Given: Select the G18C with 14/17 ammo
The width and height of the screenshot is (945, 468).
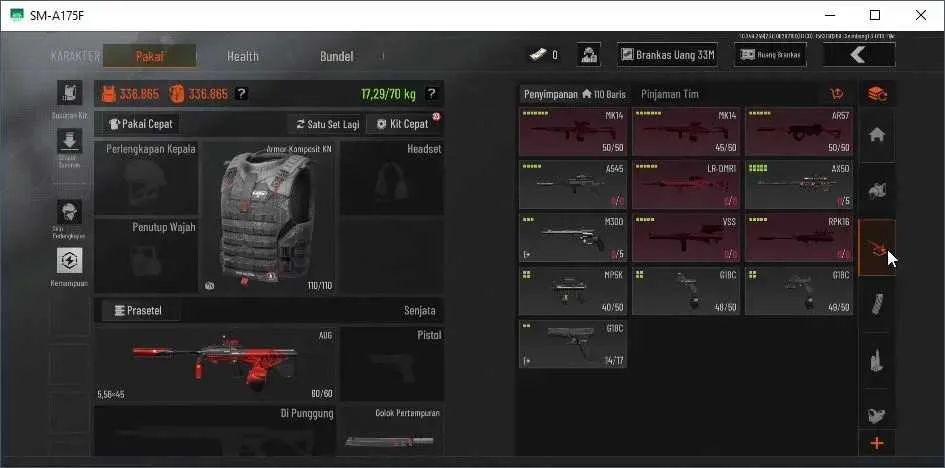Looking at the screenshot, I should (573, 344).
